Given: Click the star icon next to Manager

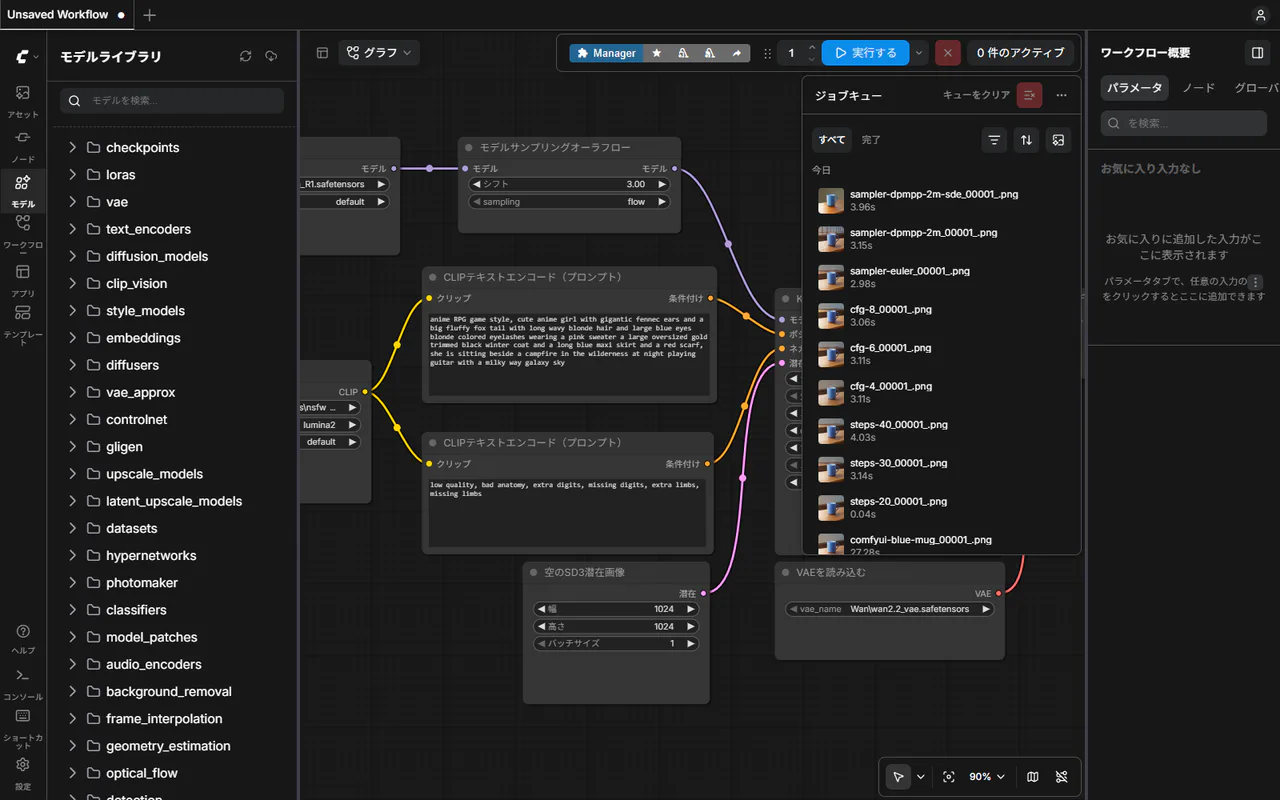Looking at the screenshot, I should click(656, 53).
